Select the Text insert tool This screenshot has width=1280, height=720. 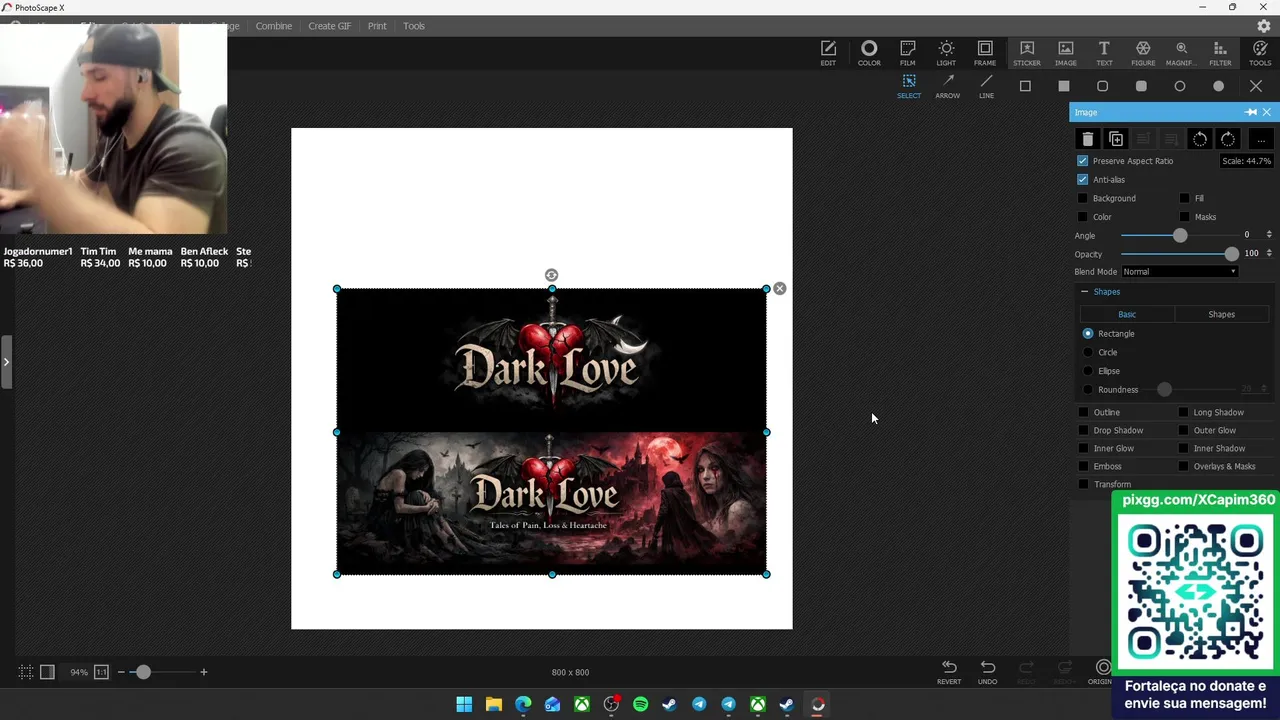(1104, 53)
